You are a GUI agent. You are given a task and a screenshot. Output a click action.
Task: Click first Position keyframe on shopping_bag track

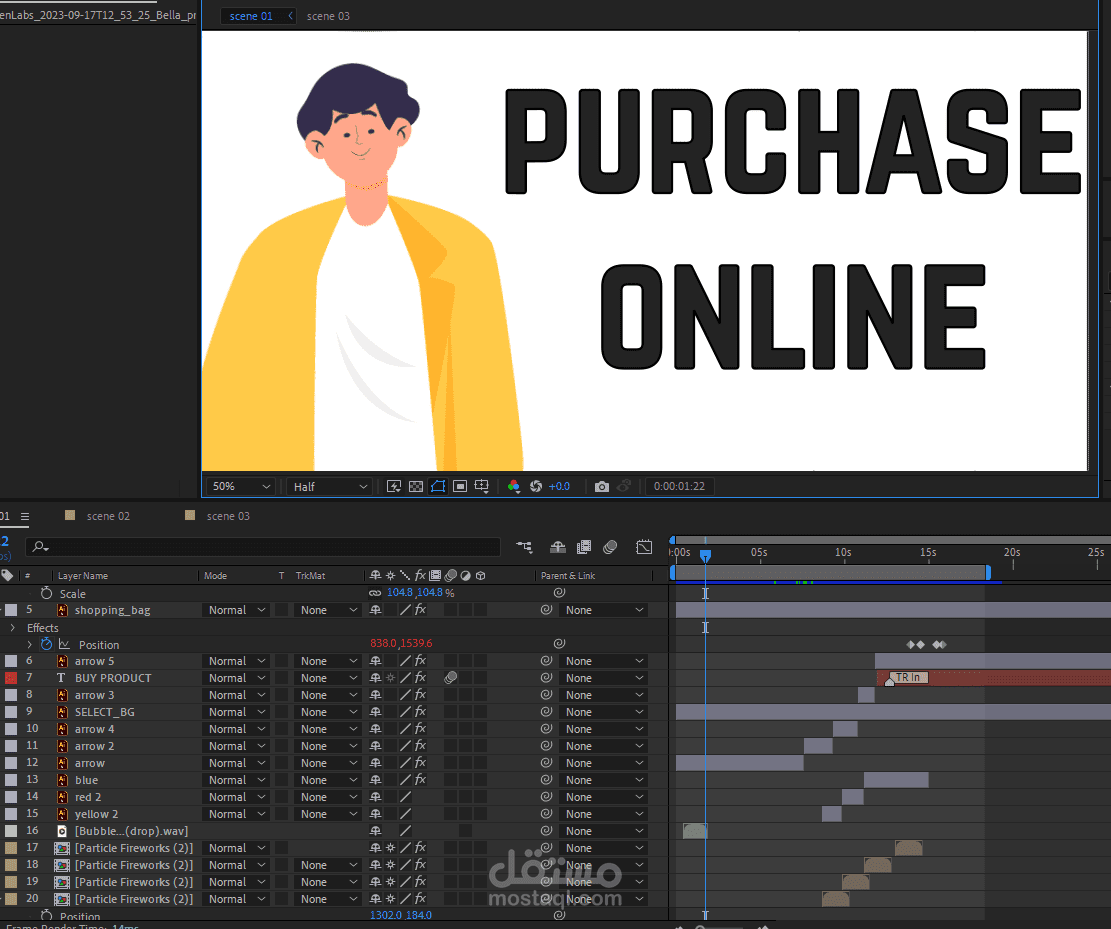pyautogui.click(x=911, y=644)
